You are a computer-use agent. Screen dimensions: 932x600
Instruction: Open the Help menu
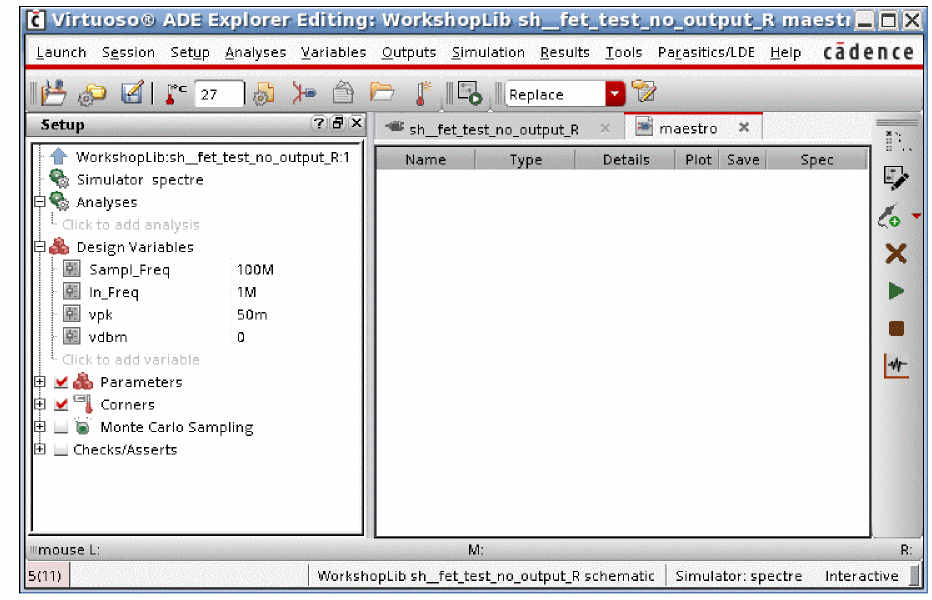click(x=785, y=52)
